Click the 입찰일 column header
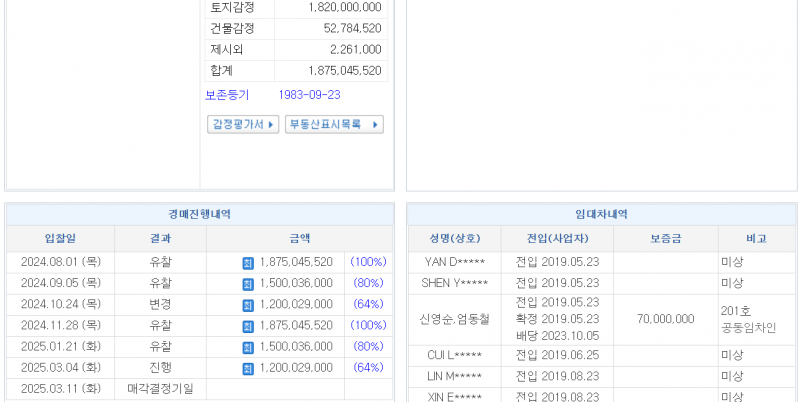This screenshot has height=402, width=800. [60, 239]
